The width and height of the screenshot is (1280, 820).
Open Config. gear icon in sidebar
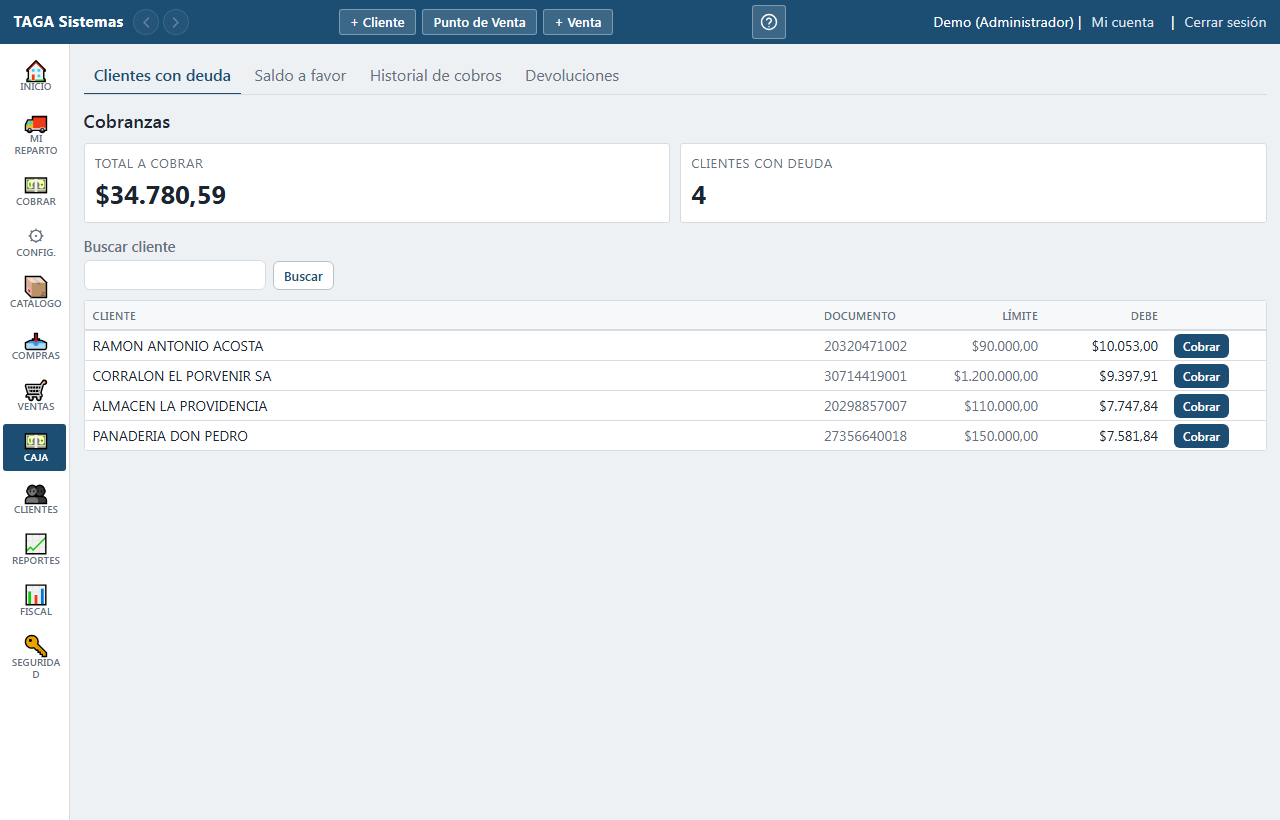[x=35, y=242]
